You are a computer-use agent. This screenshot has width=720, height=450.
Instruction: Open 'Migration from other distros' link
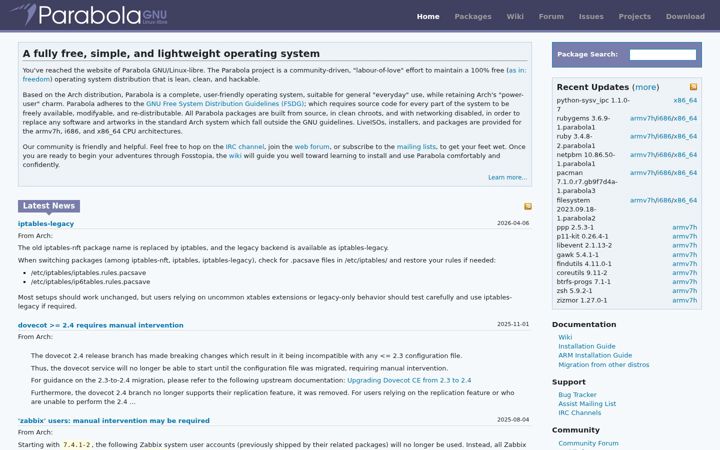tap(604, 365)
